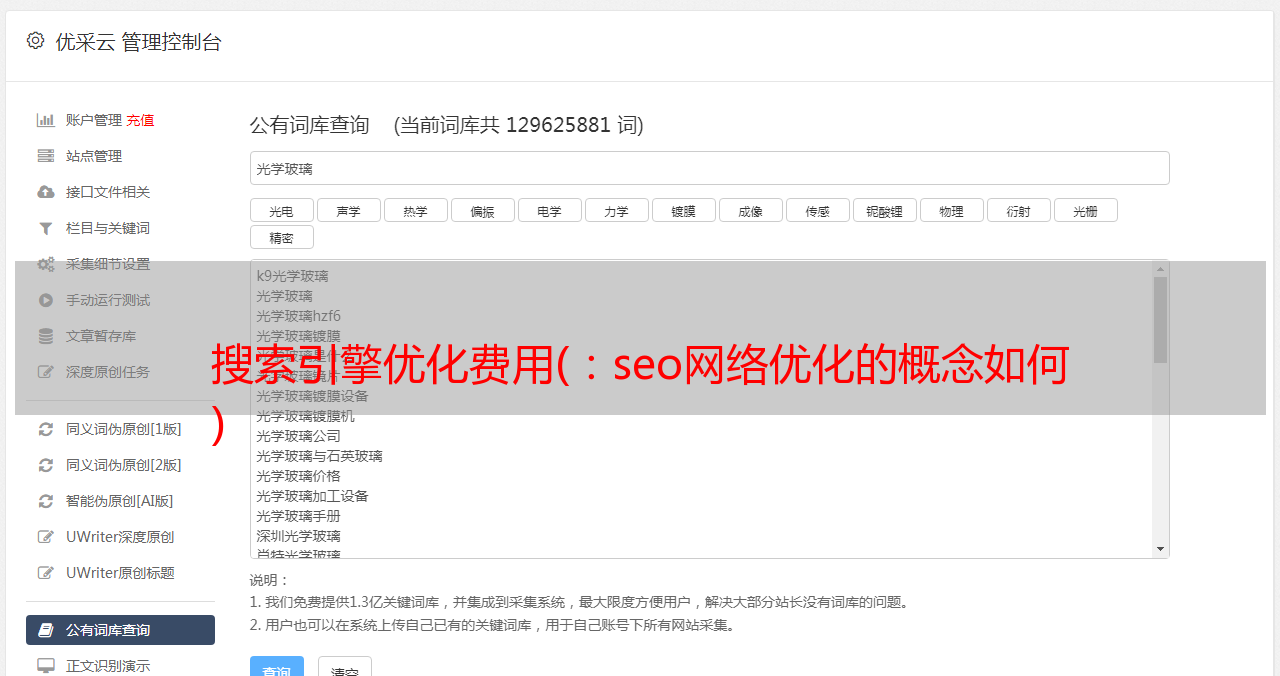Open UWriter原创标题 in the sidebar
1280x676 pixels.
point(120,573)
